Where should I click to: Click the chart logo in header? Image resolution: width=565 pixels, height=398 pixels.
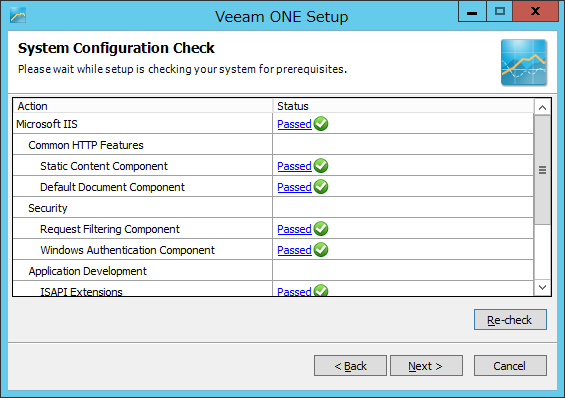524,62
